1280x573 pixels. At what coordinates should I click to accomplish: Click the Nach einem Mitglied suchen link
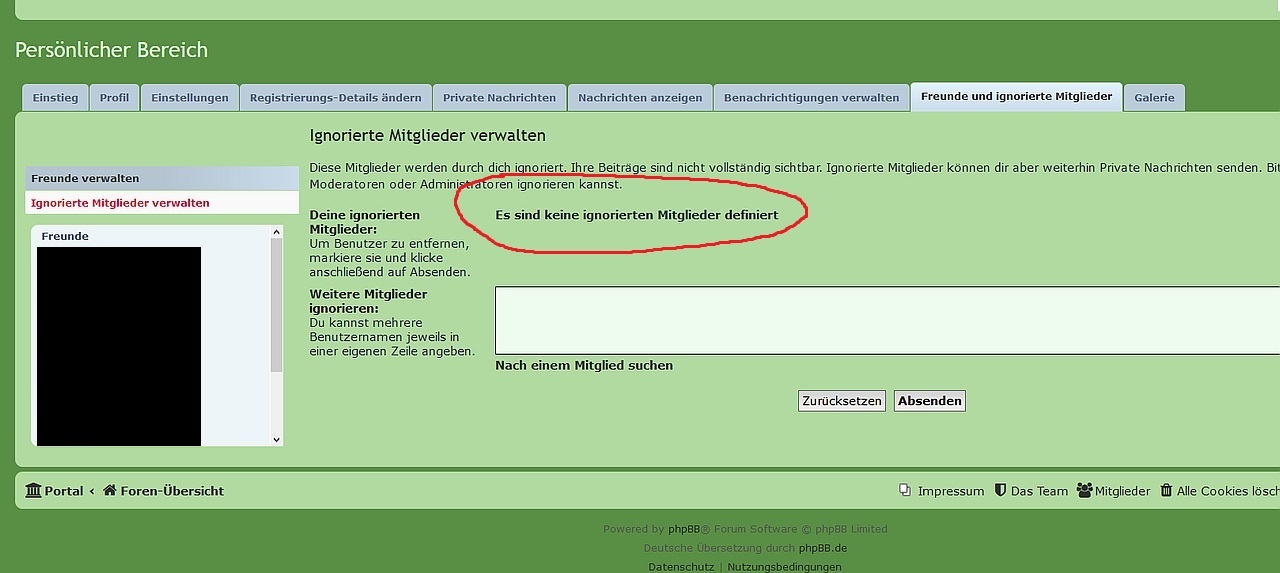point(584,366)
